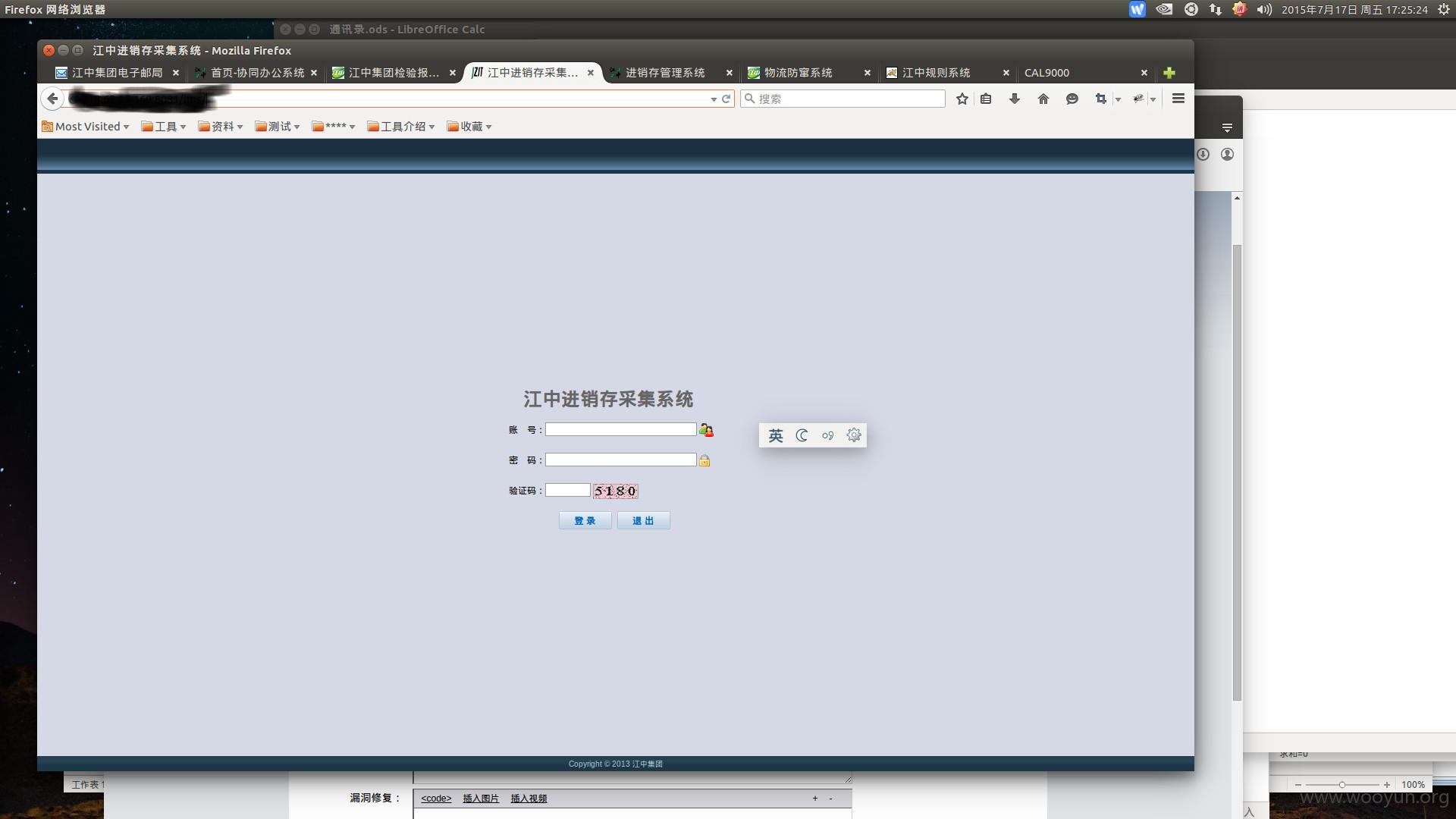
Task: Switch to 江中集团电子邮局 tab
Action: tap(118, 73)
